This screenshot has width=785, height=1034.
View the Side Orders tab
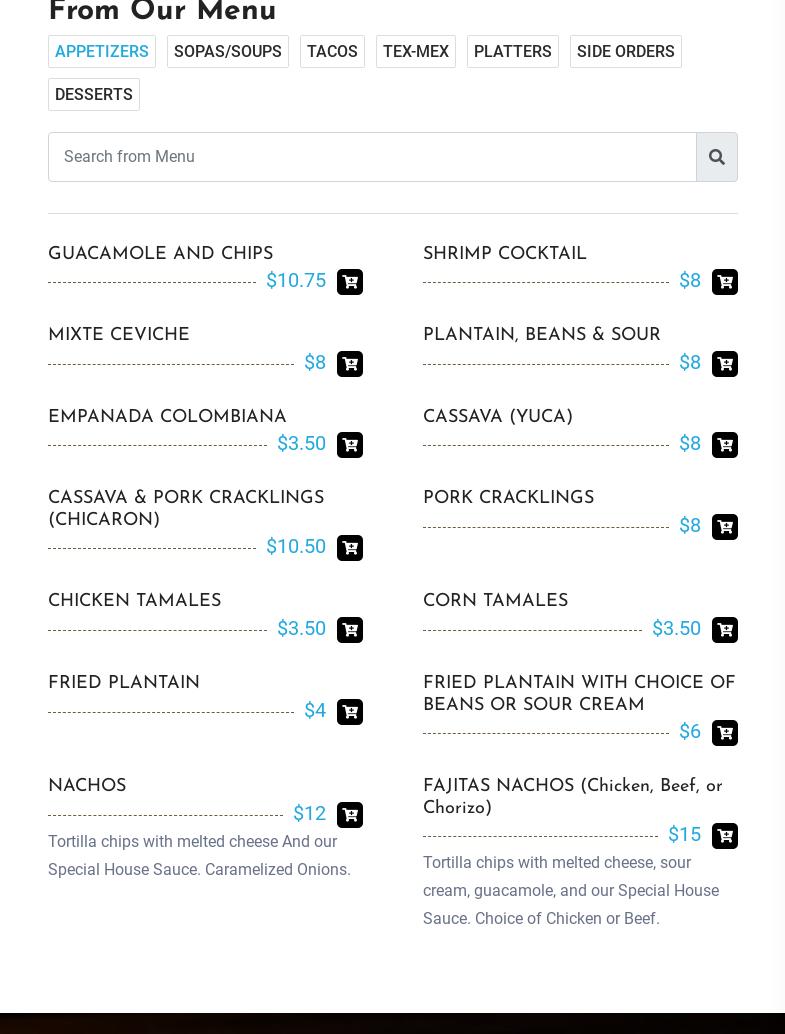click(626, 52)
